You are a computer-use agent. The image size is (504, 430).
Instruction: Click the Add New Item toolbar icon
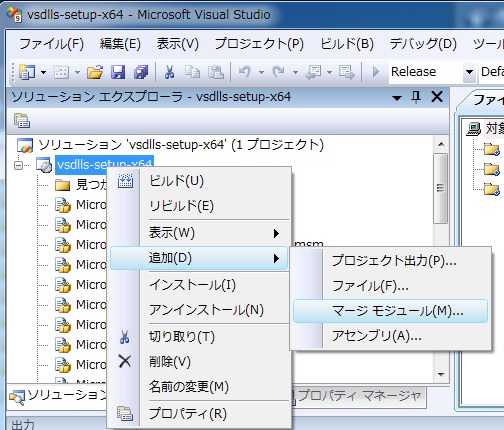tap(61, 72)
